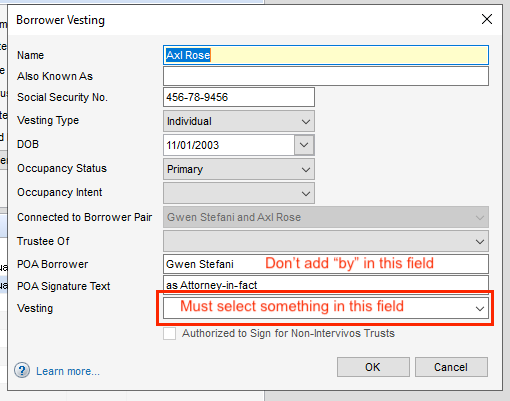The image size is (510, 401).
Task: Click the Social Security No. field
Action: tap(239, 97)
